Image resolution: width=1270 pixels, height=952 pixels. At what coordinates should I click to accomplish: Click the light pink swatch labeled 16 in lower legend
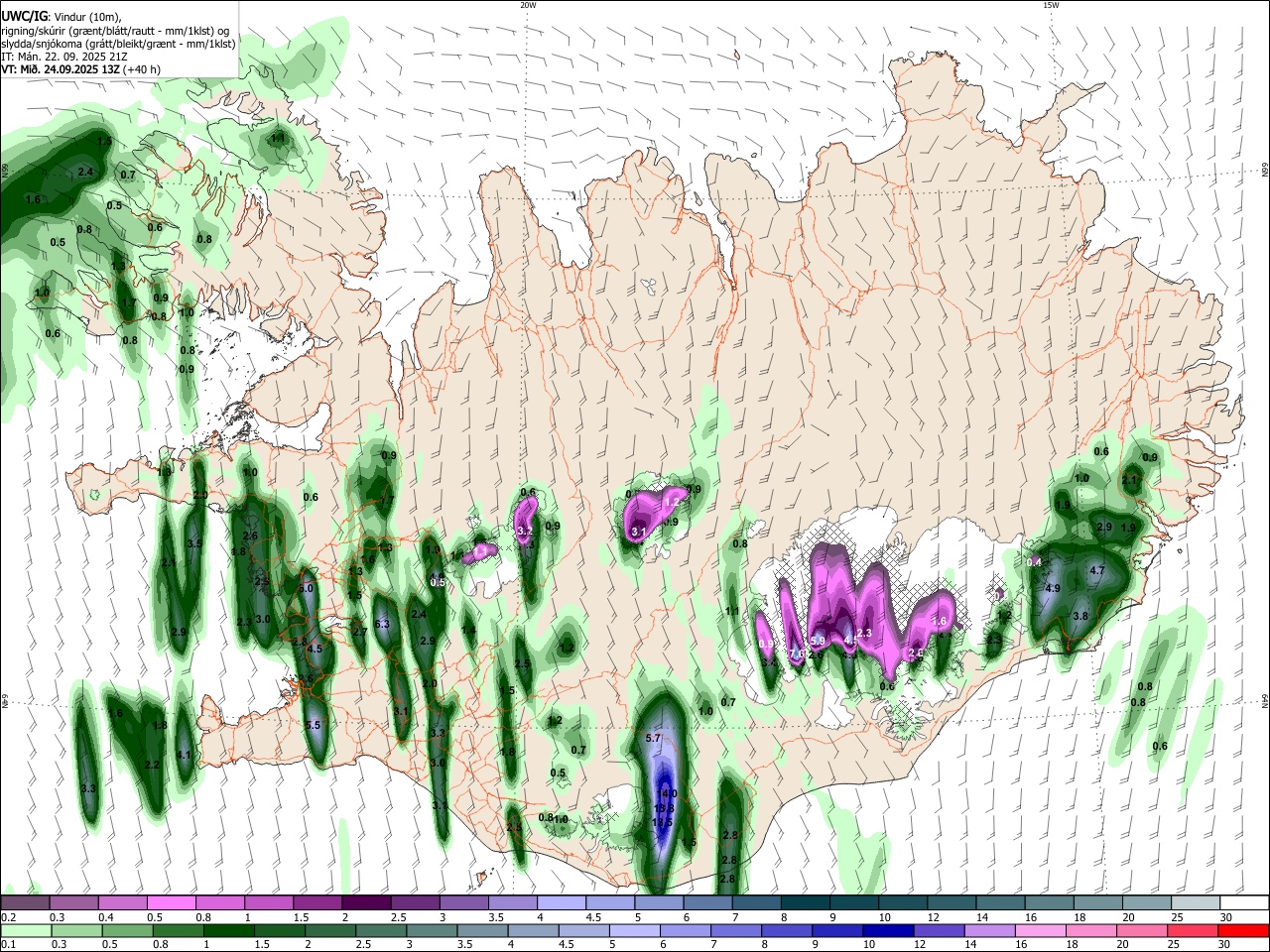pyautogui.click(x=1041, y=930)
